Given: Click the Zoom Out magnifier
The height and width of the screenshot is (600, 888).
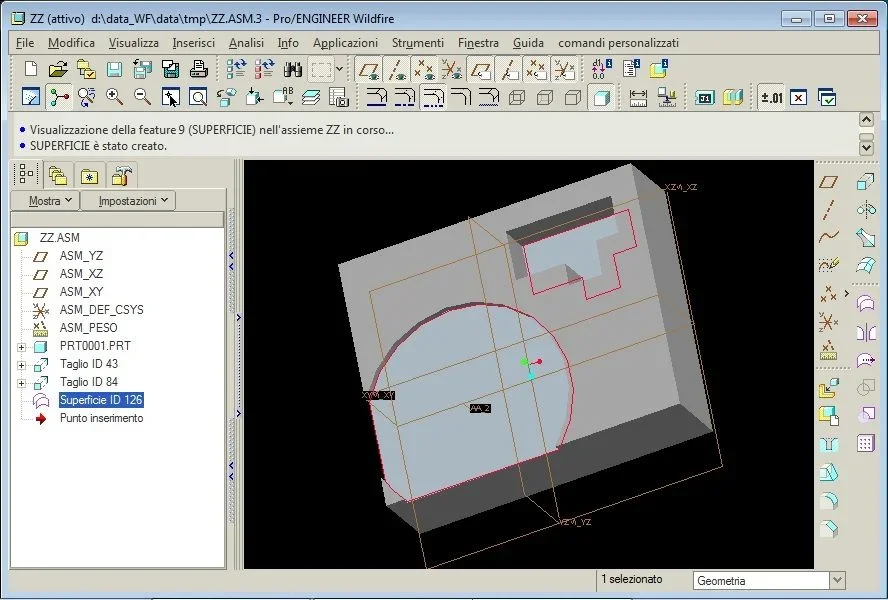Looking at the screenshot, I should (142, 97).
